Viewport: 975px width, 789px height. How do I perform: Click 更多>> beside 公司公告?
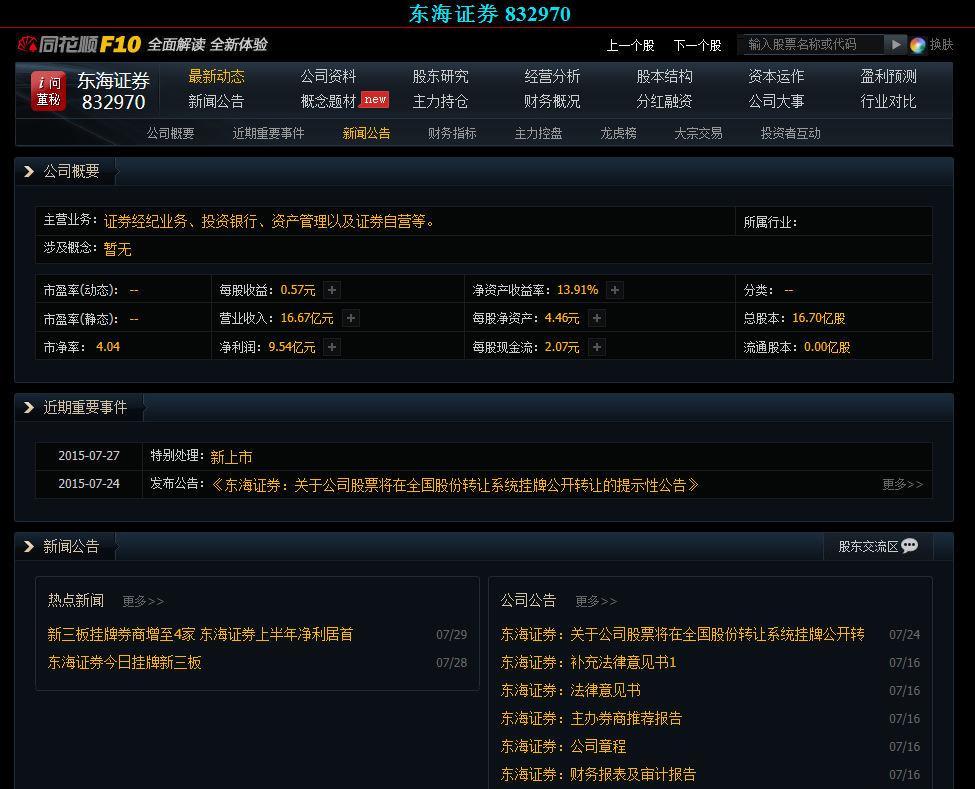tap(596, 601)
